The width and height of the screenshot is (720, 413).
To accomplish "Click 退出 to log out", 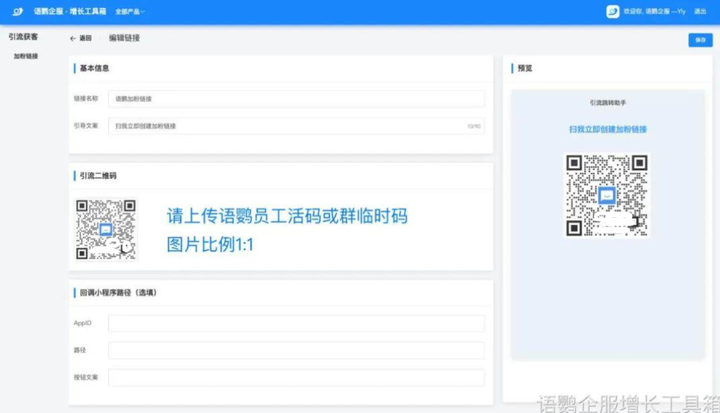I will tap(699, 12).
